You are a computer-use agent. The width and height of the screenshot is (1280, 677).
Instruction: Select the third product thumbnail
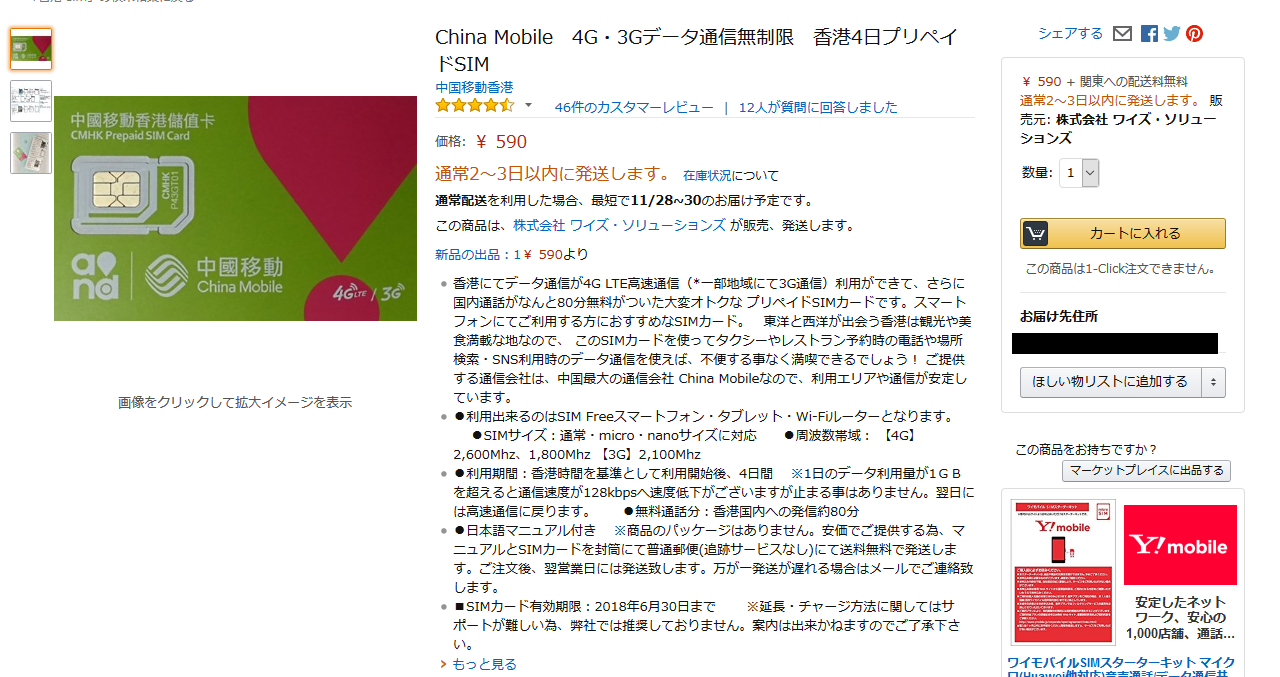tap(31, 153)
